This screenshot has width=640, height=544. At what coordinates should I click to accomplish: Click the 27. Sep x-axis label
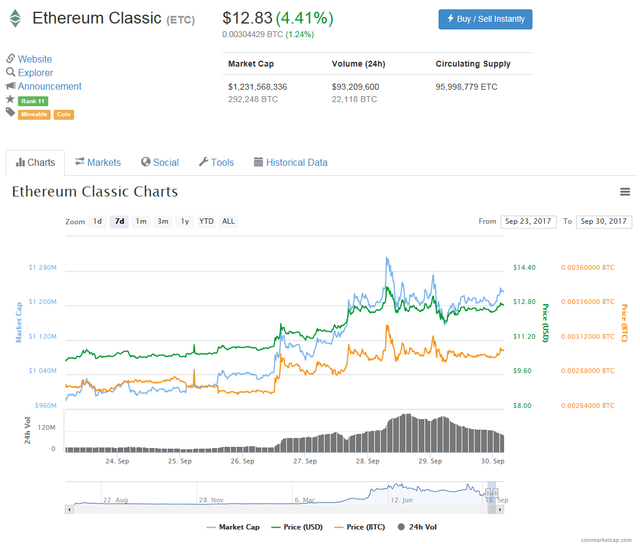(305, 461)
